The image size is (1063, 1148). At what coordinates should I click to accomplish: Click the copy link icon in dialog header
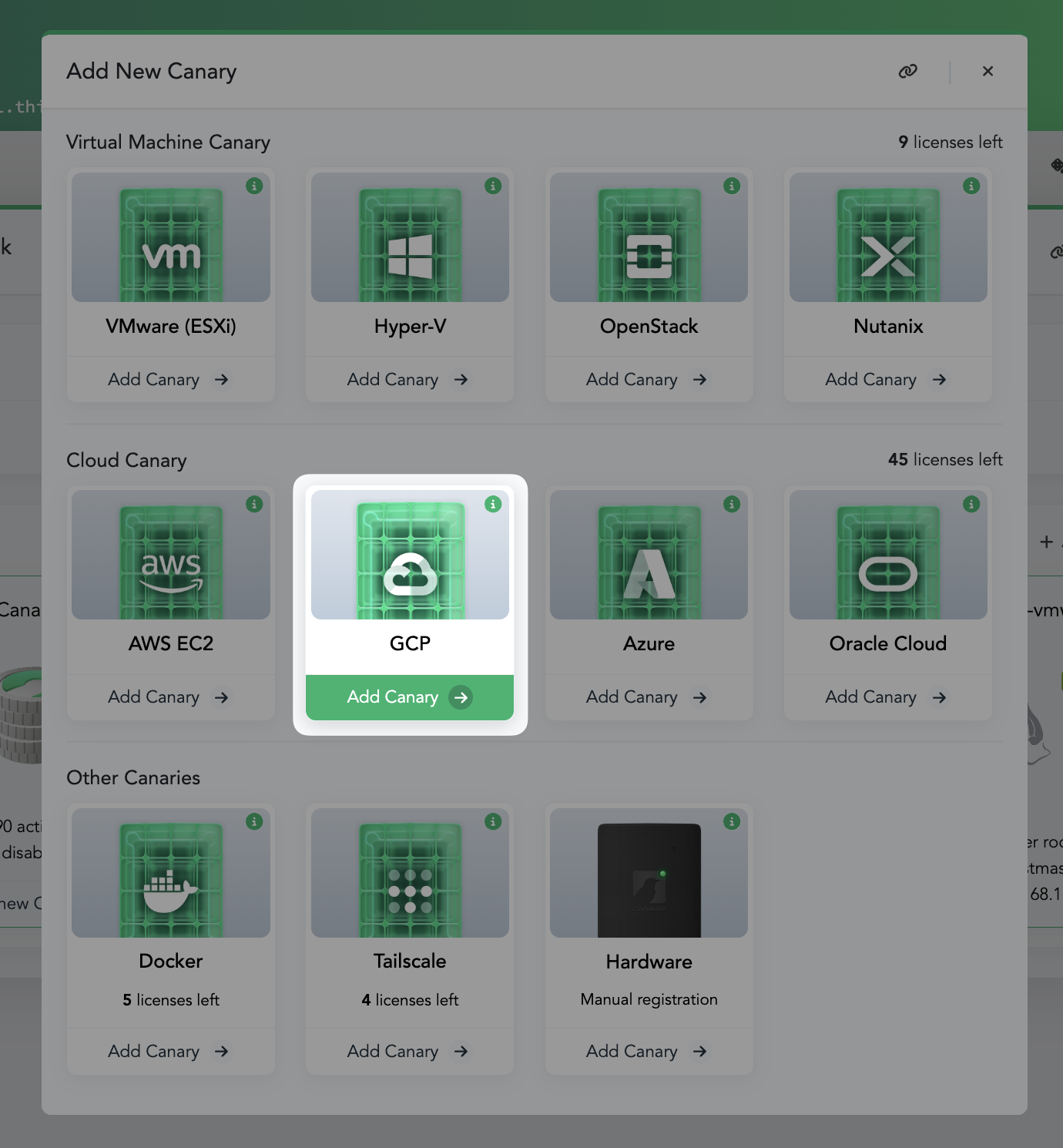click(x=908, y=71)
